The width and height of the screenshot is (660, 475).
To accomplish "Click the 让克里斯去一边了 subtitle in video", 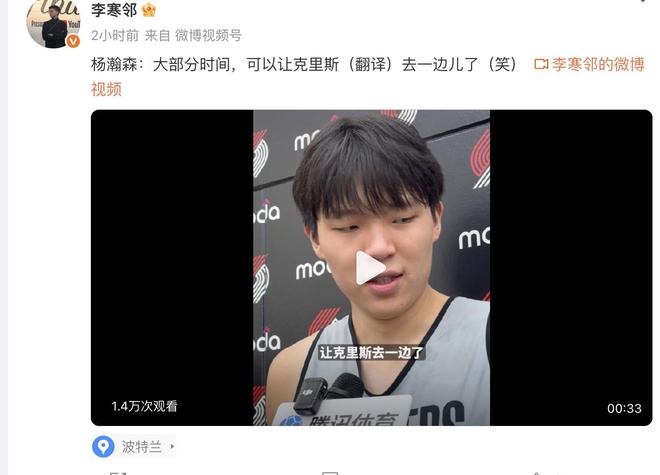I will tap(371, 352).
